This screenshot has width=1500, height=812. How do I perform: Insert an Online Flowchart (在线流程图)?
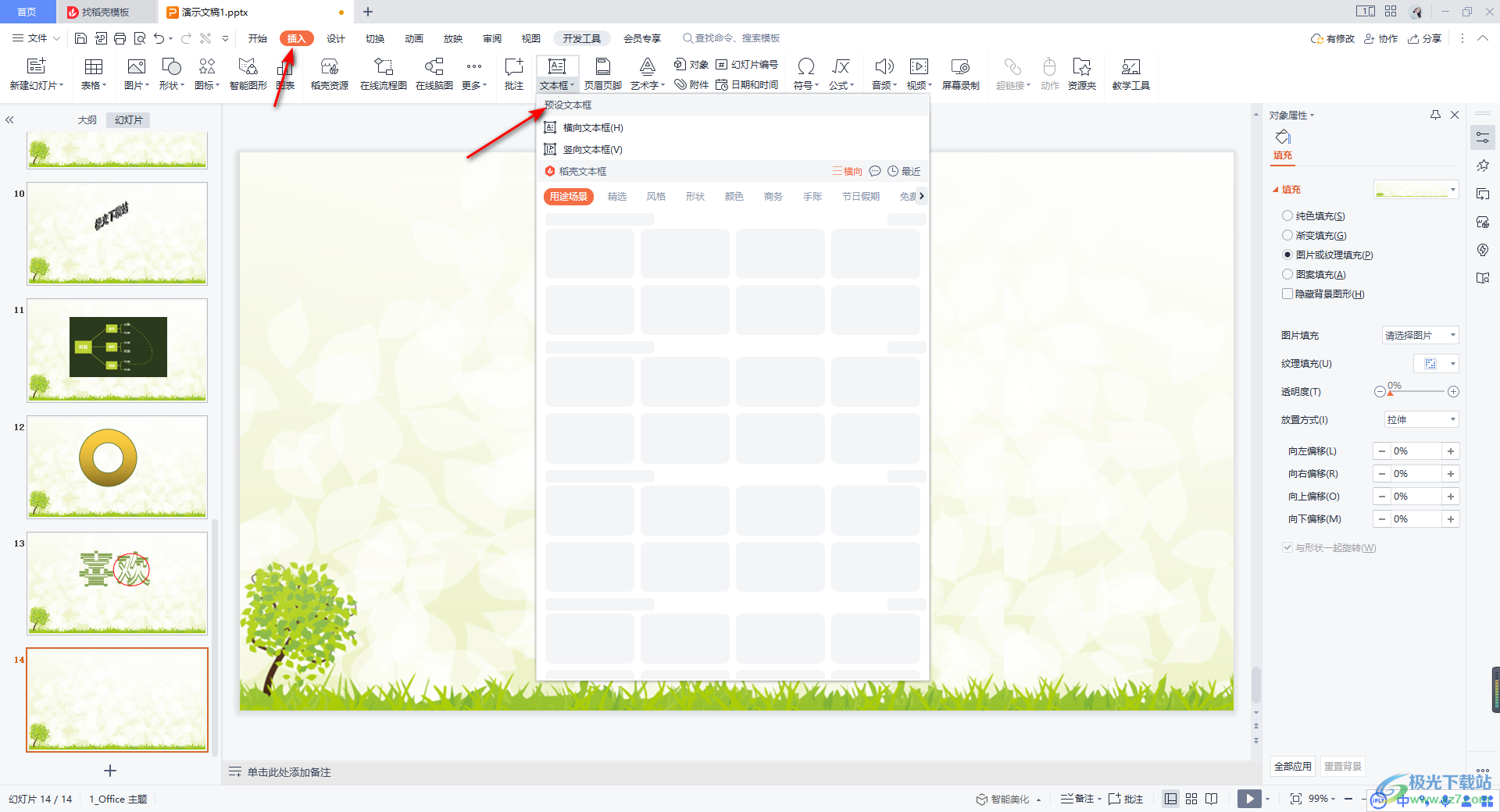click(x=384, y=74)
